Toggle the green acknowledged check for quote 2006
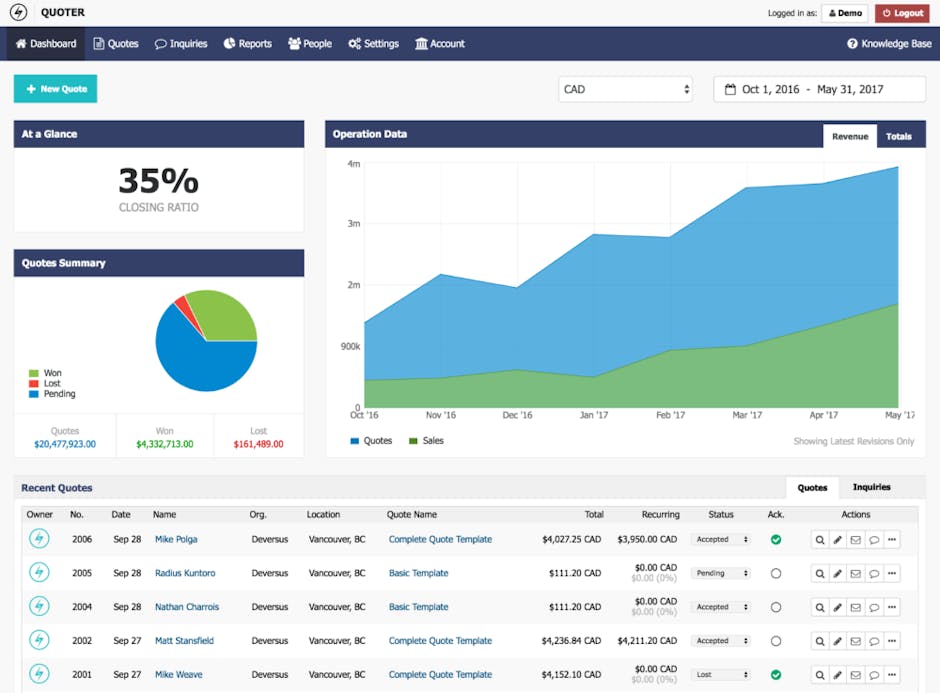This screenshot has height=693, width=940. click(x=775, y=540)
